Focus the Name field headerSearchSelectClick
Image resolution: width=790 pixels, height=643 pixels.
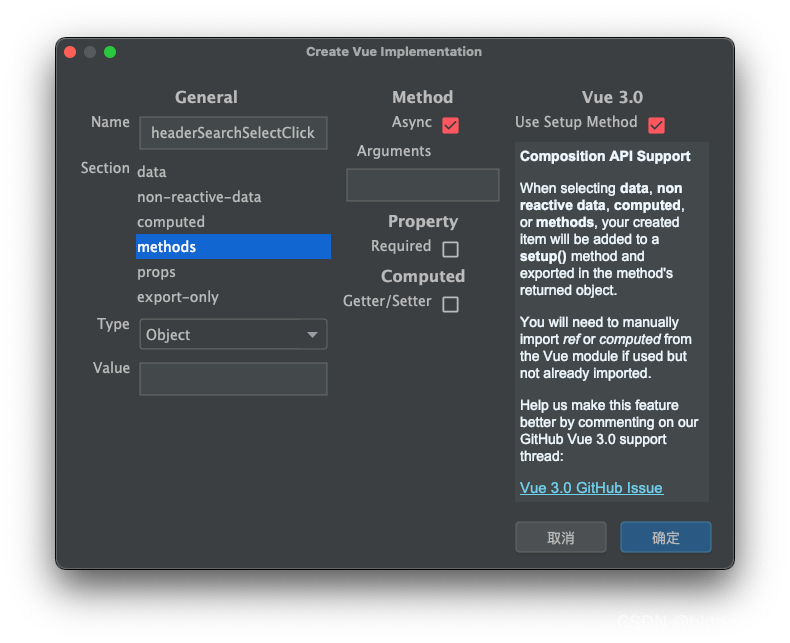tap(233, 133)
